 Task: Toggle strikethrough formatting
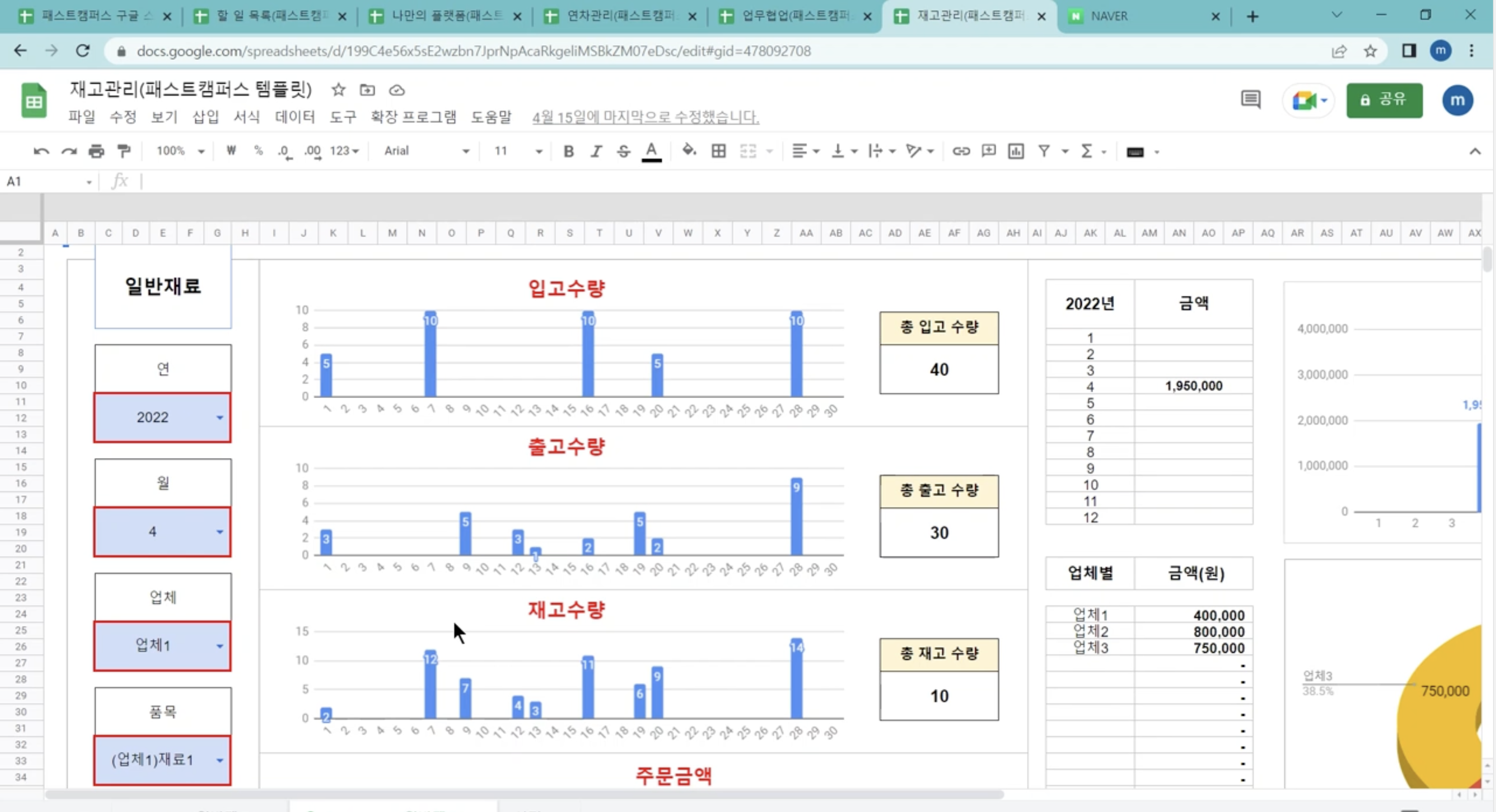tap(623, 152)
